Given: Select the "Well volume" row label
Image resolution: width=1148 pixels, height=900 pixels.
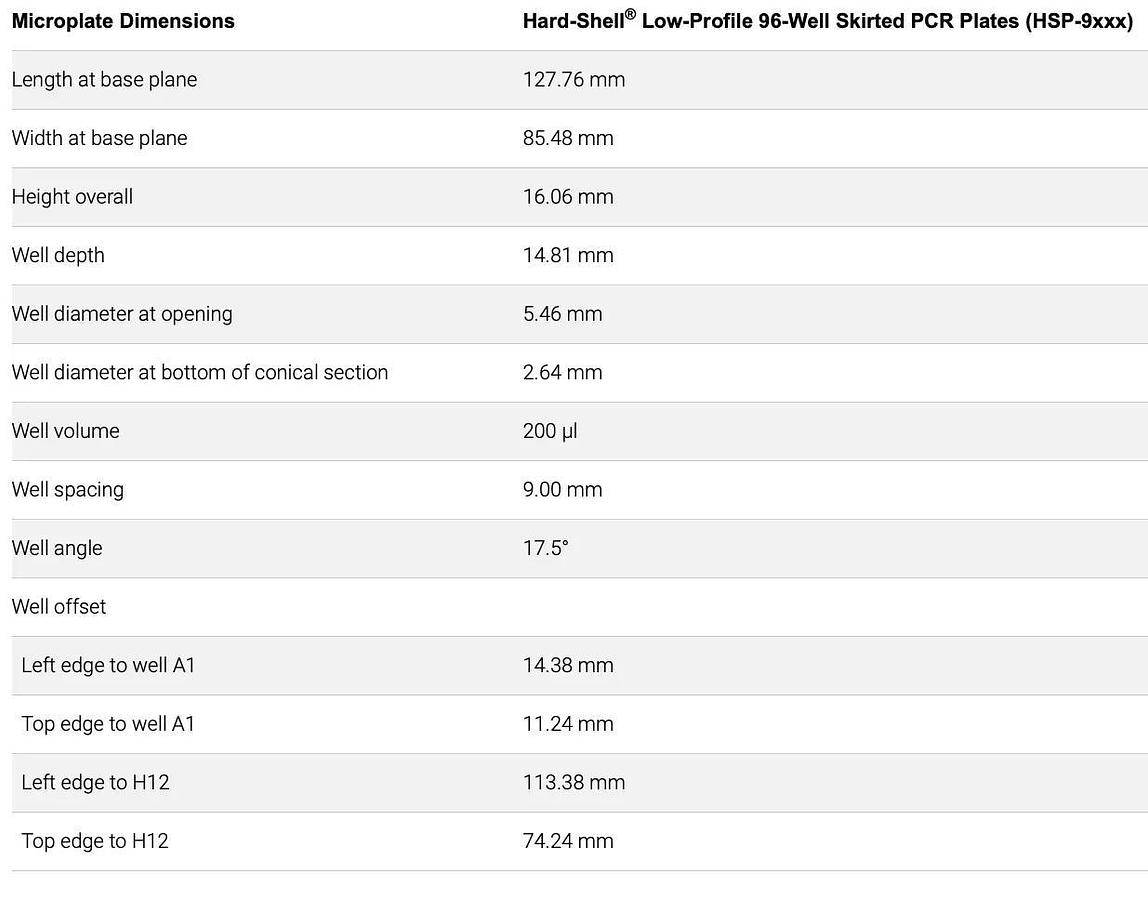Looking at the screenshot, I should tap(65, 431).
